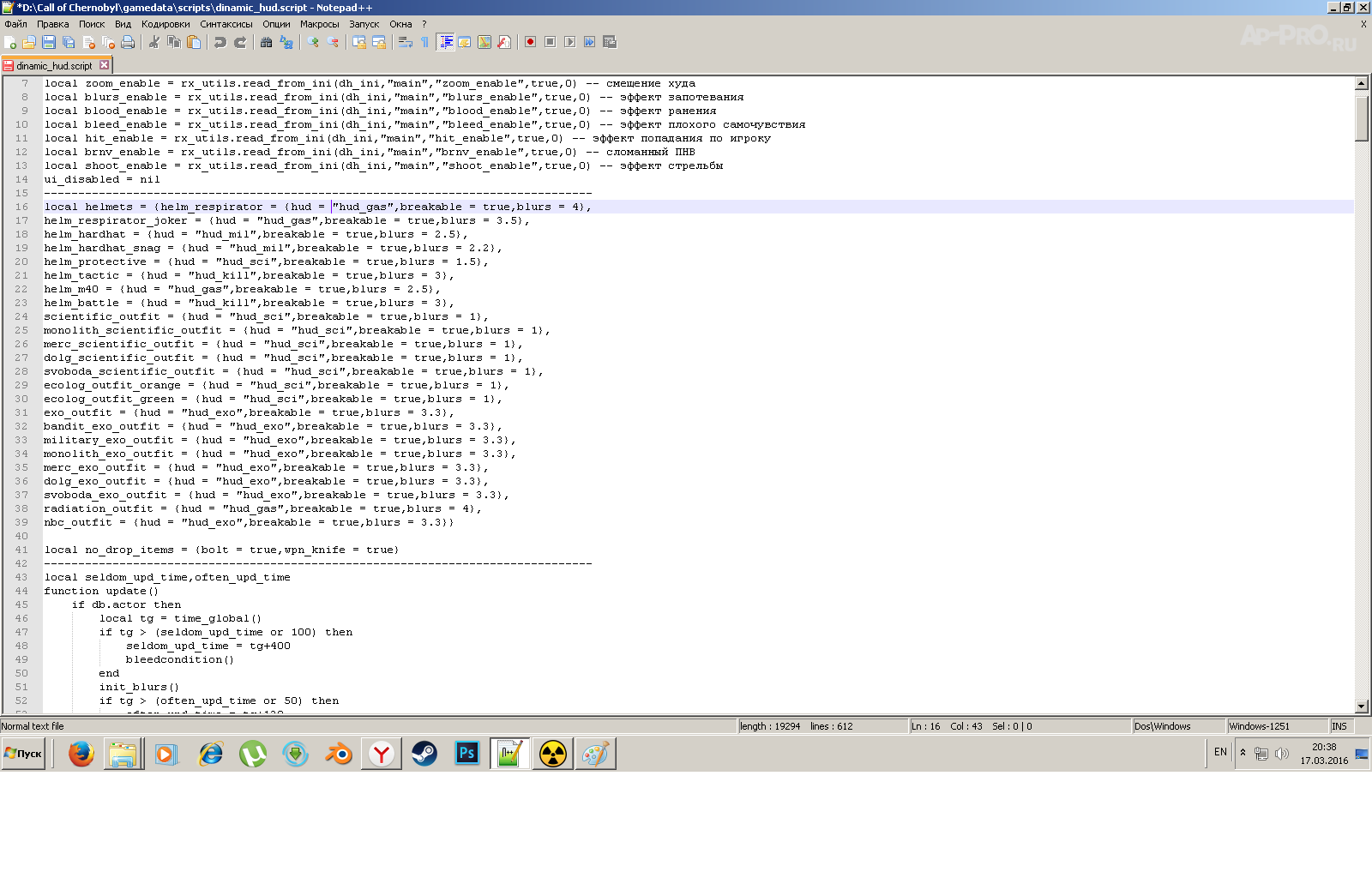
Task: Click the vertical scrollbar down arrow
Action: [x=1362, y=707]
